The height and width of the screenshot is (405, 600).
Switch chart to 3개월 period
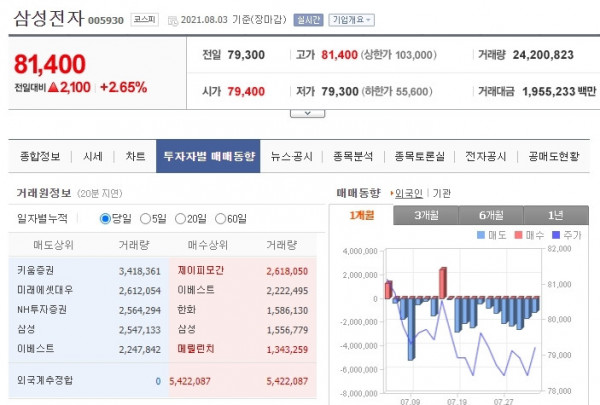pyautogui.click(x=426, y=215)
